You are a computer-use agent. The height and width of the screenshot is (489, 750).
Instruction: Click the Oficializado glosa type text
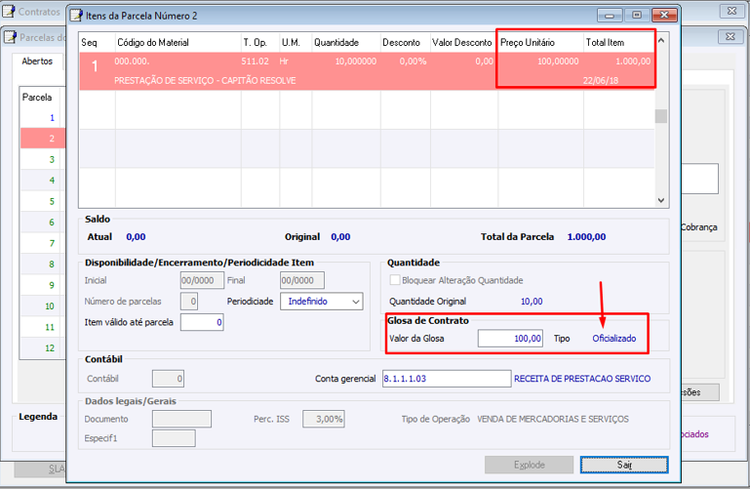(614, 338)
